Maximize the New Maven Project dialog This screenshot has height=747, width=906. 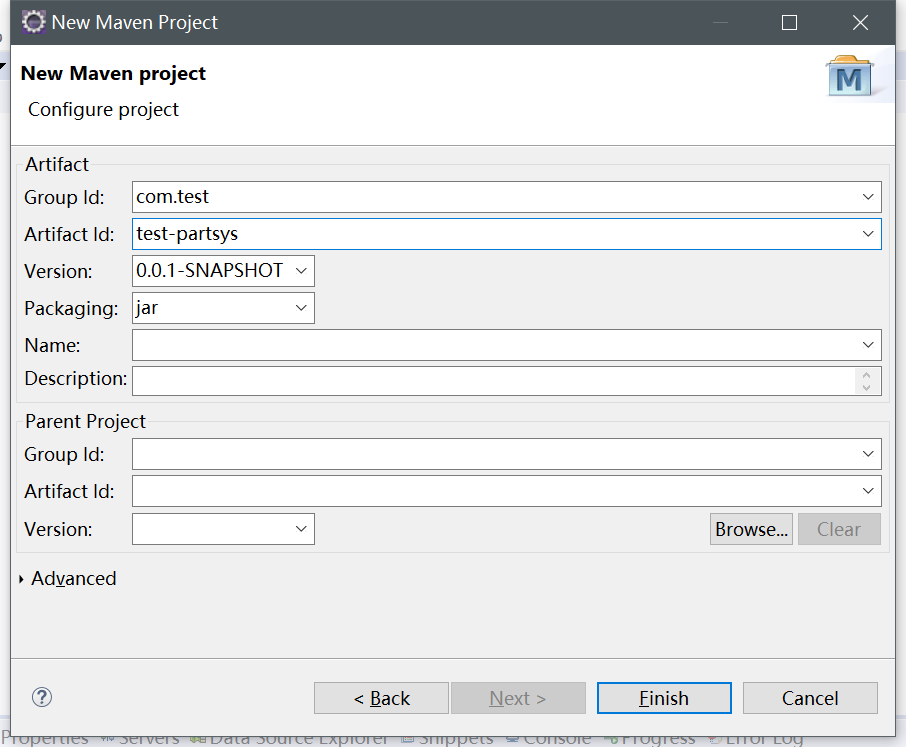point(789,23)
